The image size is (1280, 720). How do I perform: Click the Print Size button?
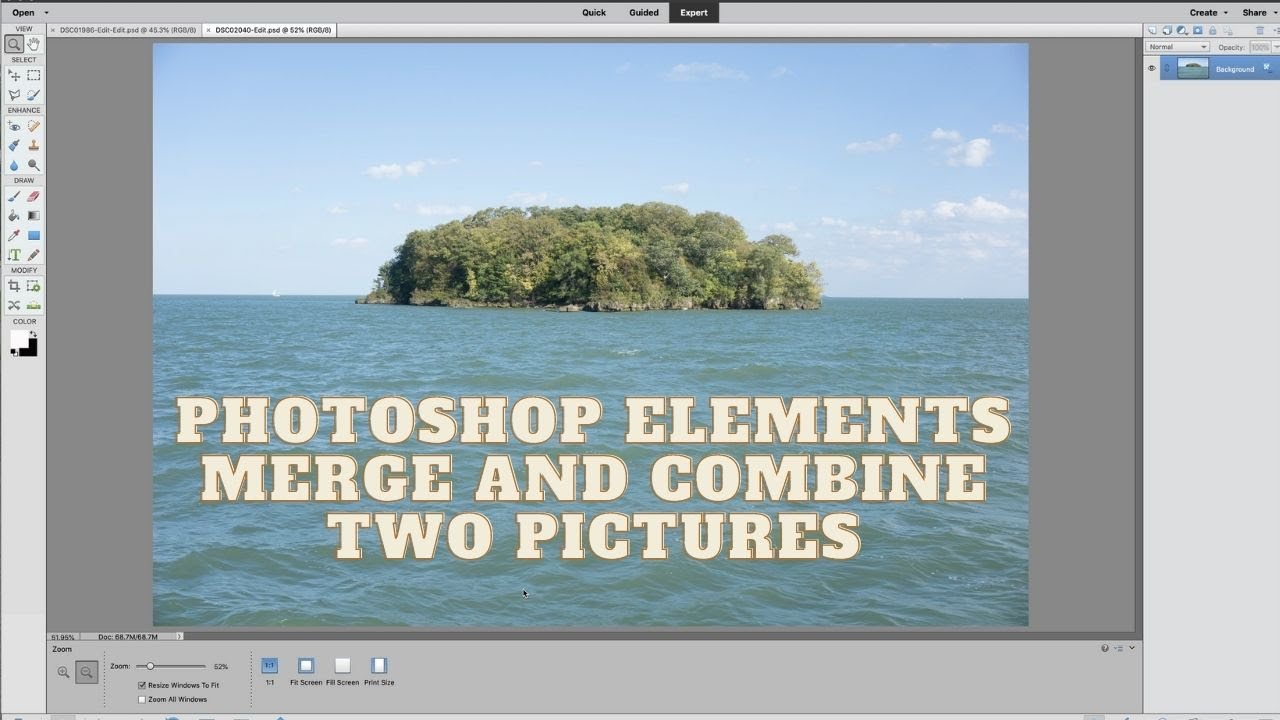tap(379, 666)
